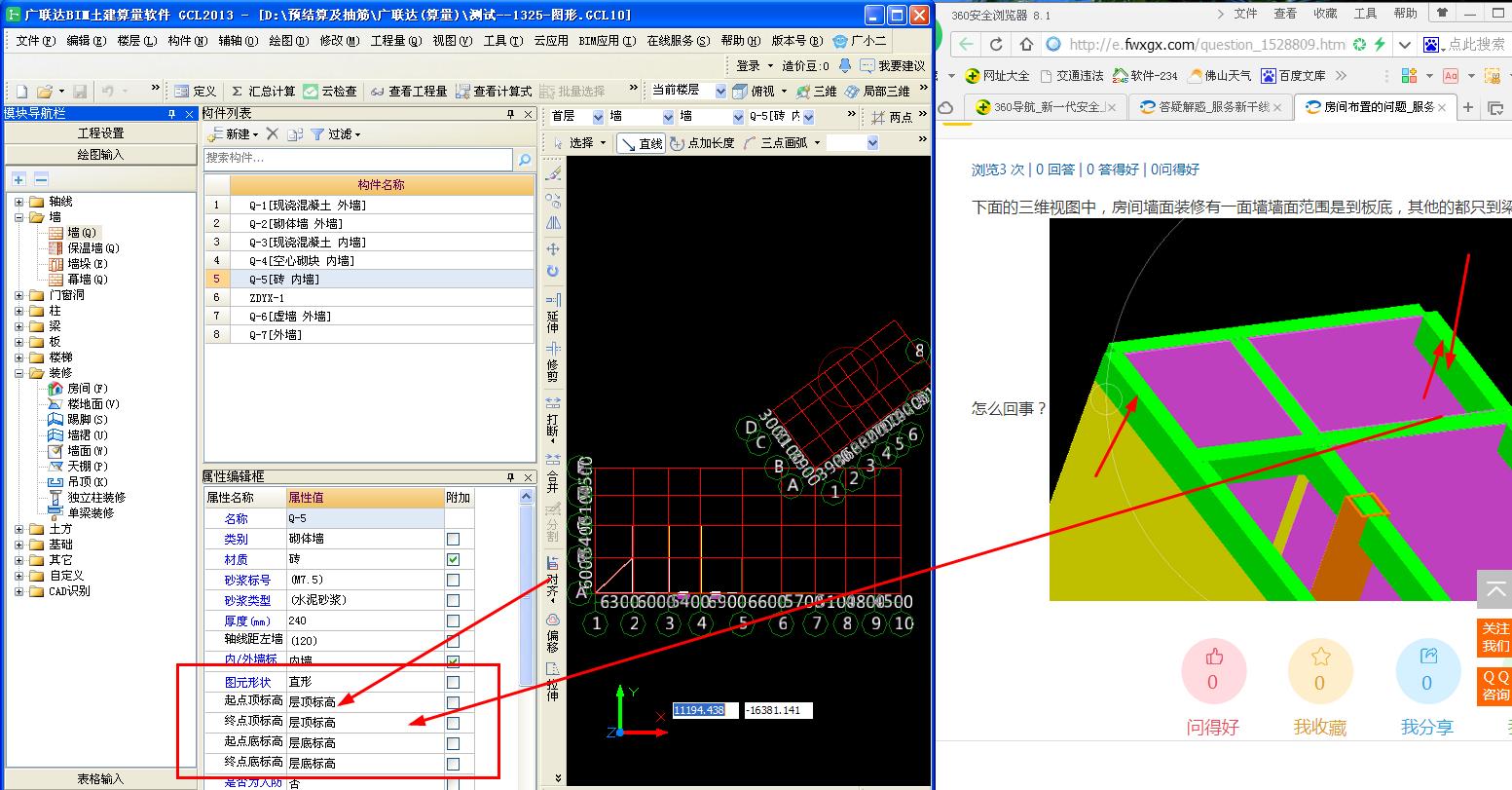This screenshot has width=1512, height=790.
Task: Switch to the 360导航 browser tab
Action: pyautogui.click(x=1044, y=107)
